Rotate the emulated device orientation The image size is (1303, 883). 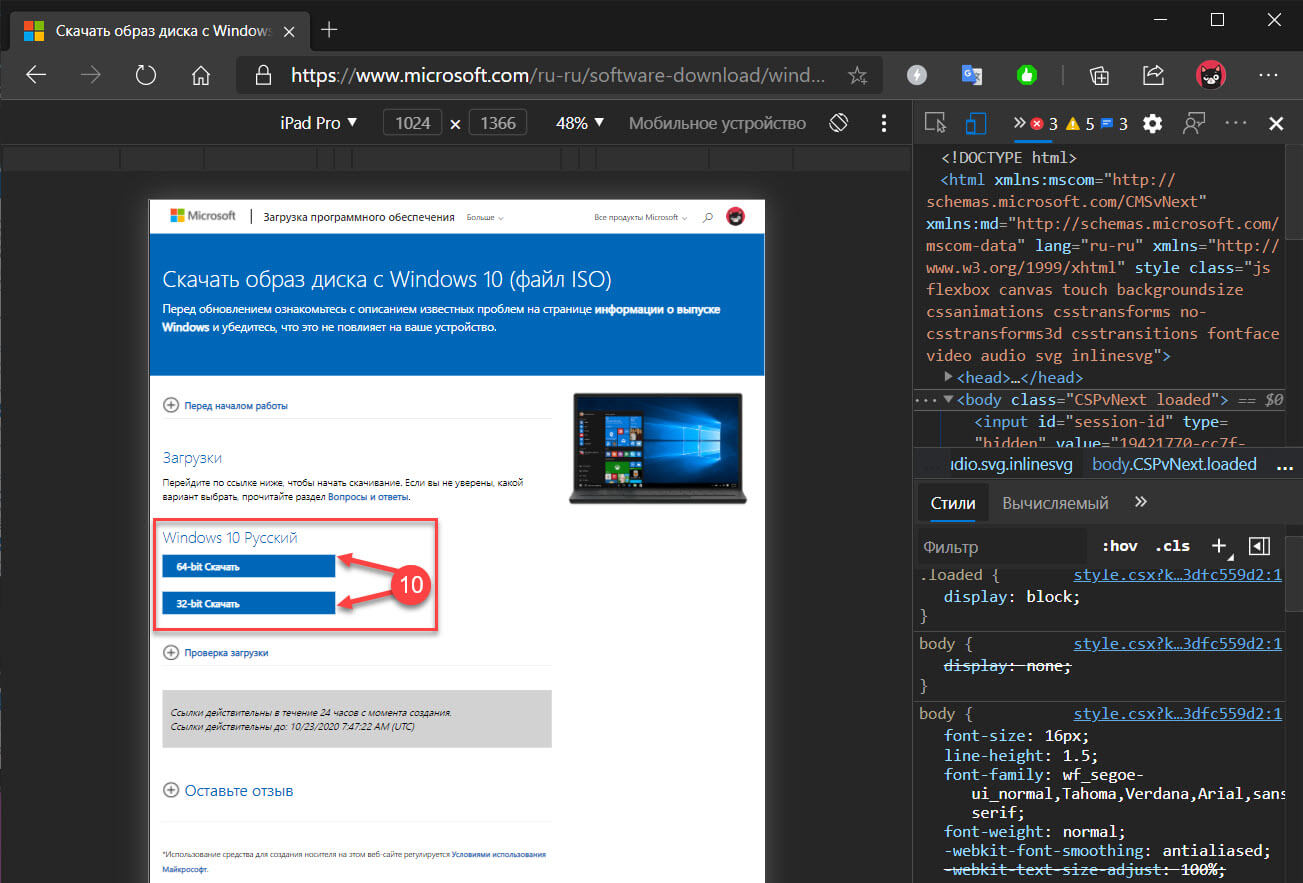838,123
